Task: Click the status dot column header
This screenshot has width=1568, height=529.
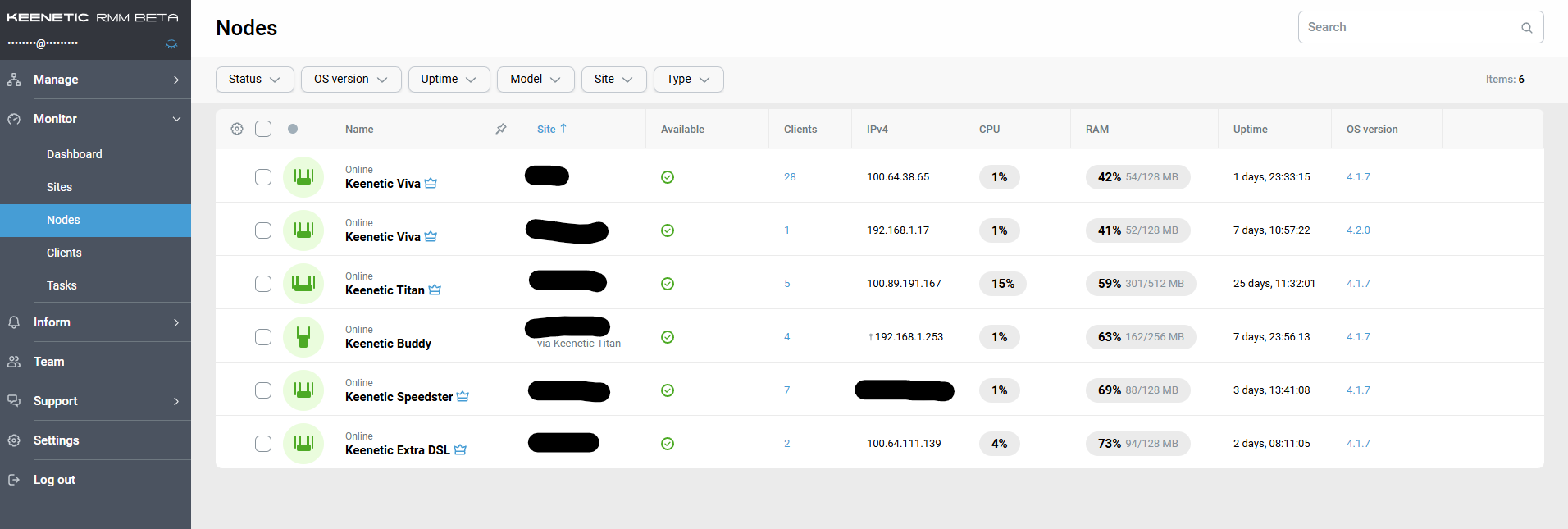Action: tap(293, 129)
